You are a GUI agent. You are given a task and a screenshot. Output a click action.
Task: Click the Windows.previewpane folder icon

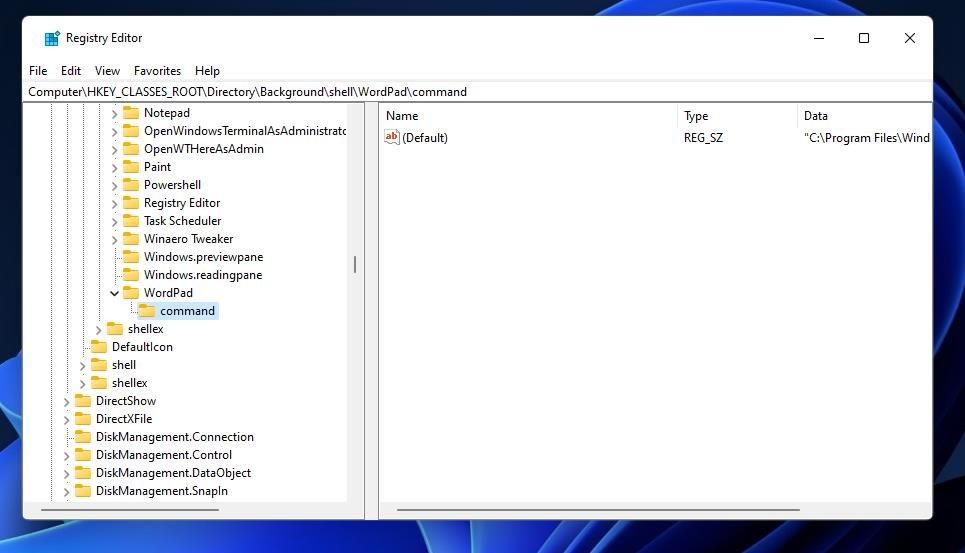[x=130, y=257]
